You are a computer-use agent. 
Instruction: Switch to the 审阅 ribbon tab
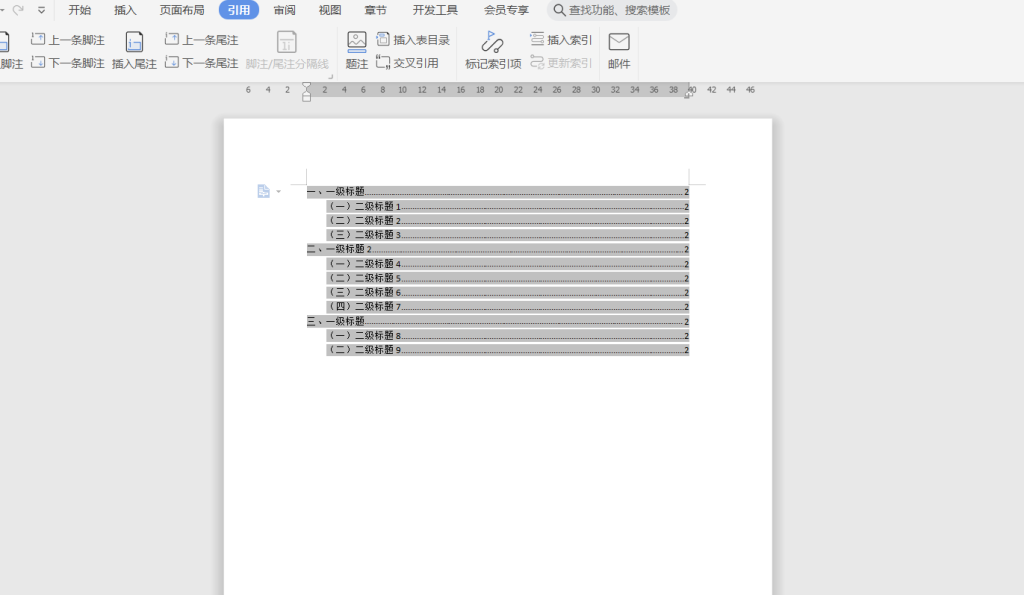[283, 10]
